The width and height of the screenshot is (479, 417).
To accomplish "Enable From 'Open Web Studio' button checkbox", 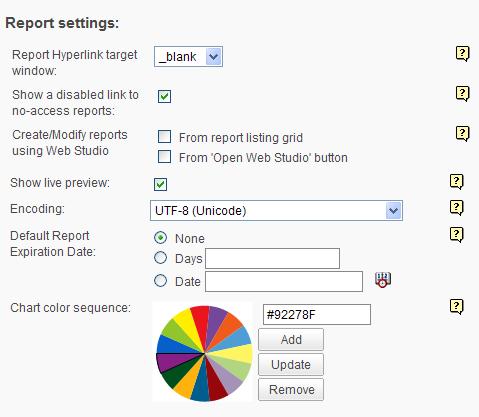I will 164,156.
